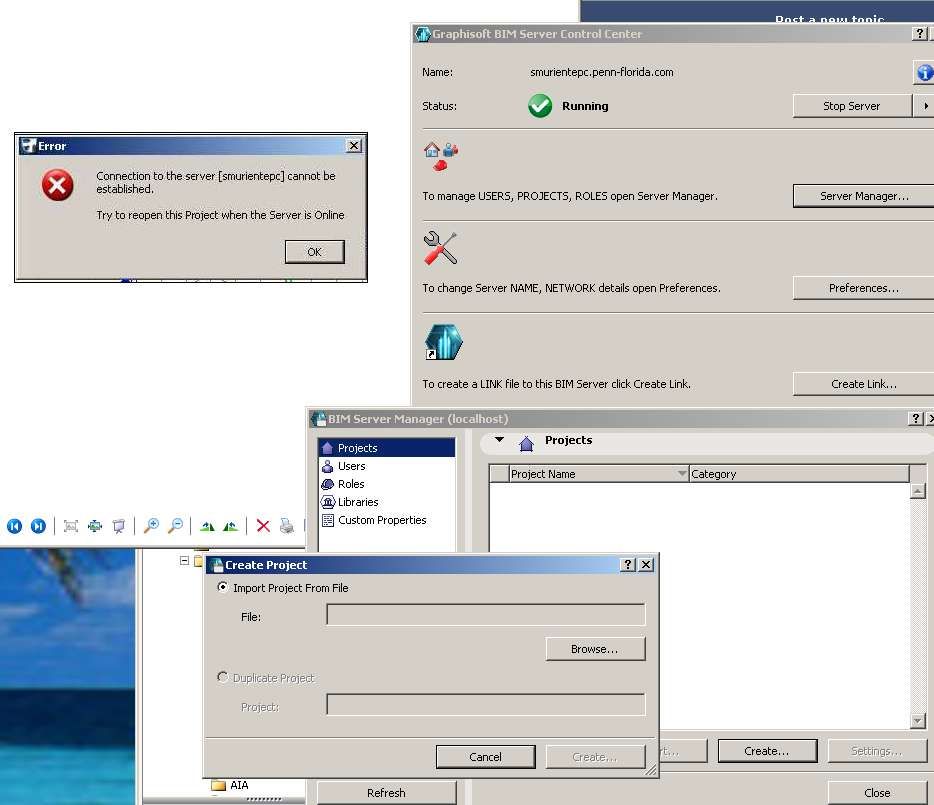The image size is (934, 805).
Task: Click scrollbar down arrow in projects list
Action: click(x=918, y=721)
